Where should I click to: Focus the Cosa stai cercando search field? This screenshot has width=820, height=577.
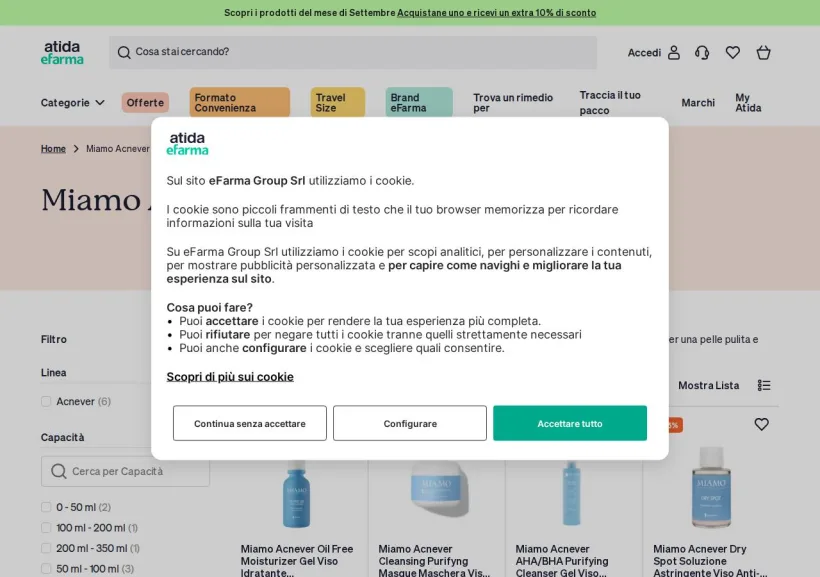[353, 52]
